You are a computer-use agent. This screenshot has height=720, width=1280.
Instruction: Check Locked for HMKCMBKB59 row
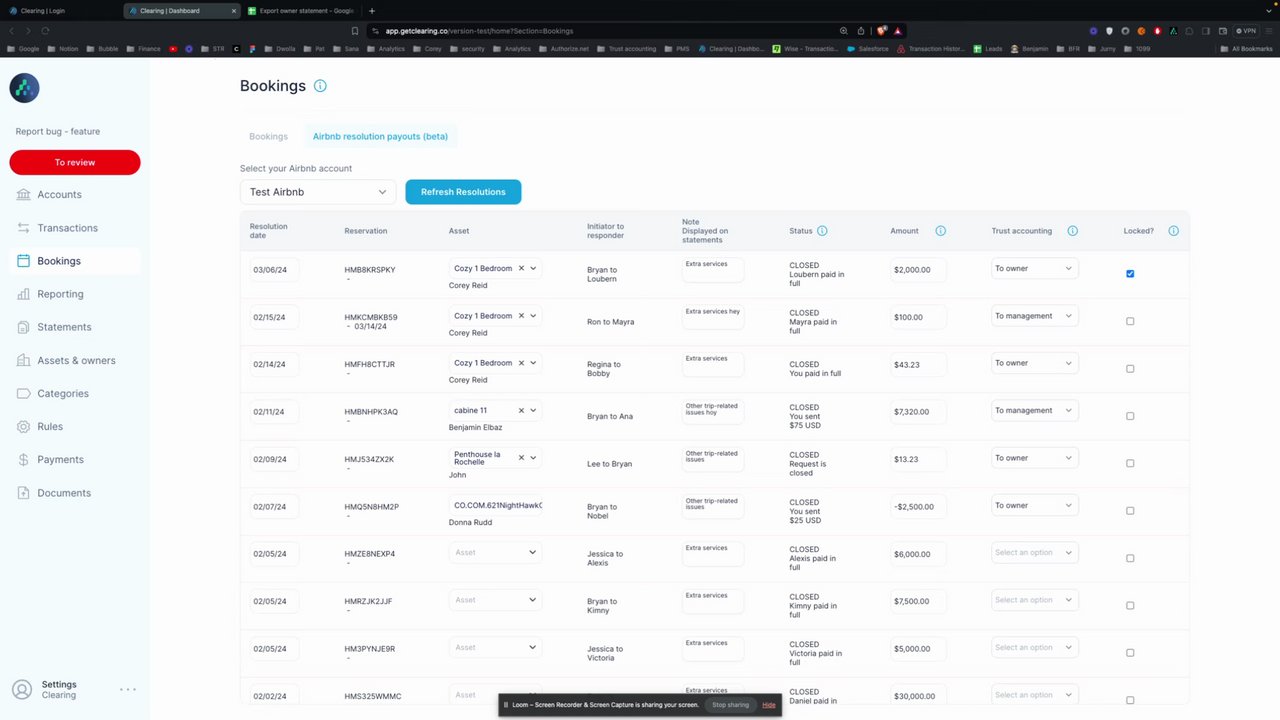pos(1130,321)
